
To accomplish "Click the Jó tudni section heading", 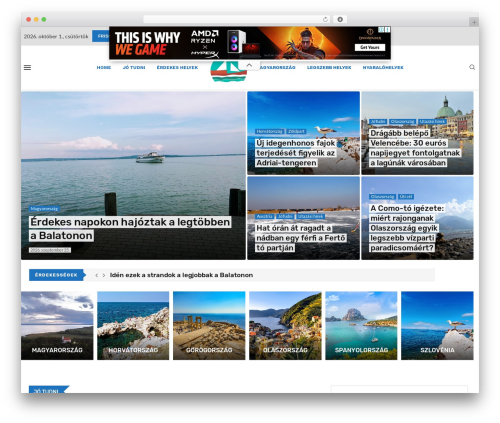I will click(x=47, y=390).
